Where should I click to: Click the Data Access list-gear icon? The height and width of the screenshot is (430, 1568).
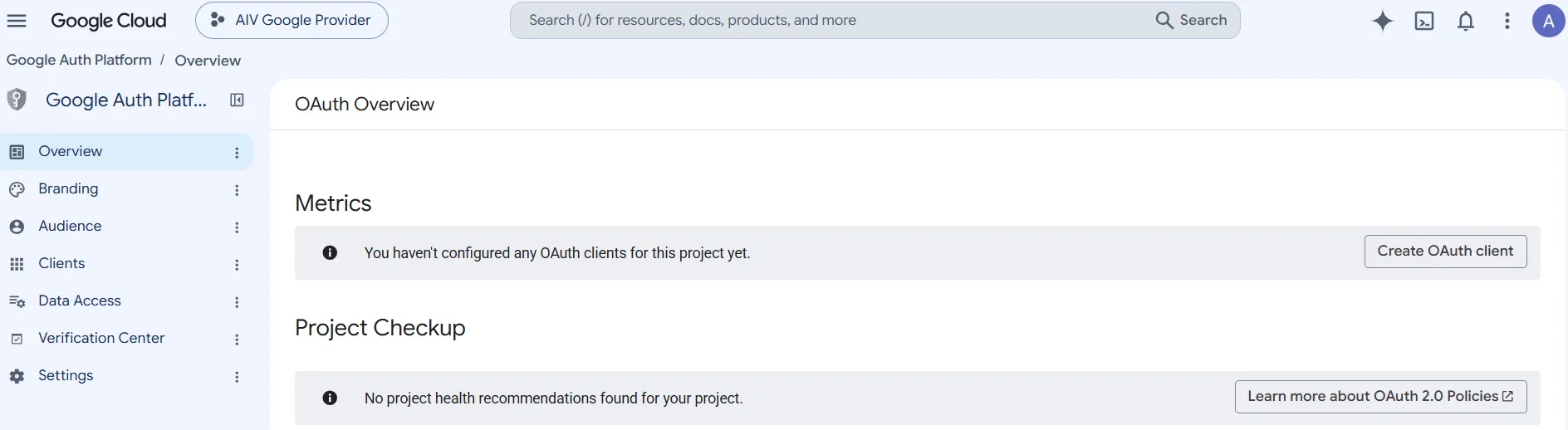click(17, 301)
